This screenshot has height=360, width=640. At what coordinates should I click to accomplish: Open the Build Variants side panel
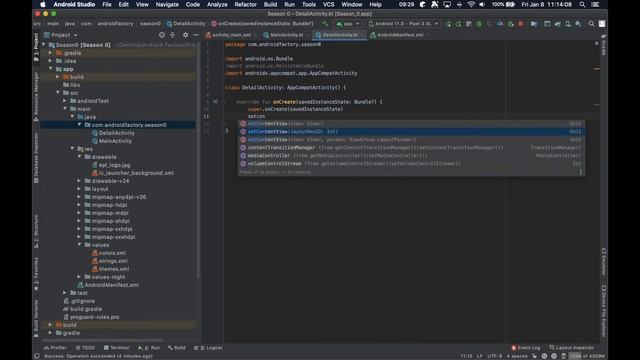pyautogui.click(x=36, y=318)
